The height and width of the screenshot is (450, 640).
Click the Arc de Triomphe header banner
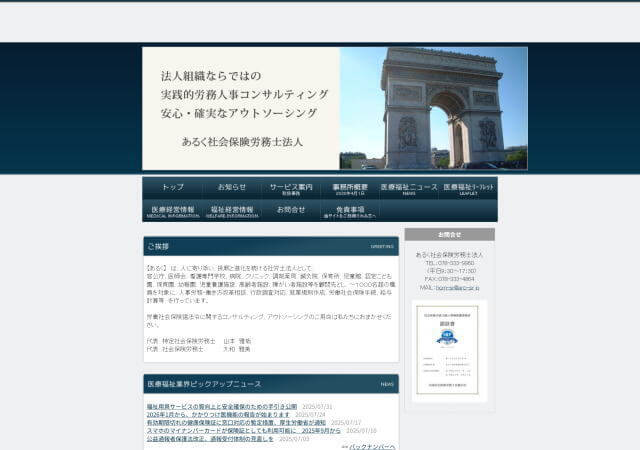pos(335,108)
